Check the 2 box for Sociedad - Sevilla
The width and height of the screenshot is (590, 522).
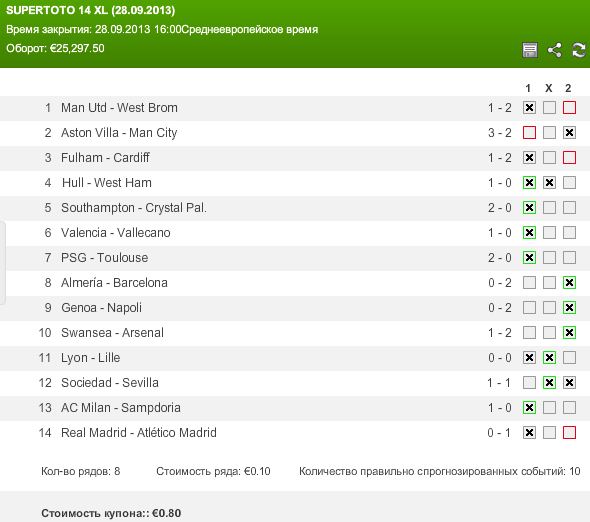[x=569, y=383]
